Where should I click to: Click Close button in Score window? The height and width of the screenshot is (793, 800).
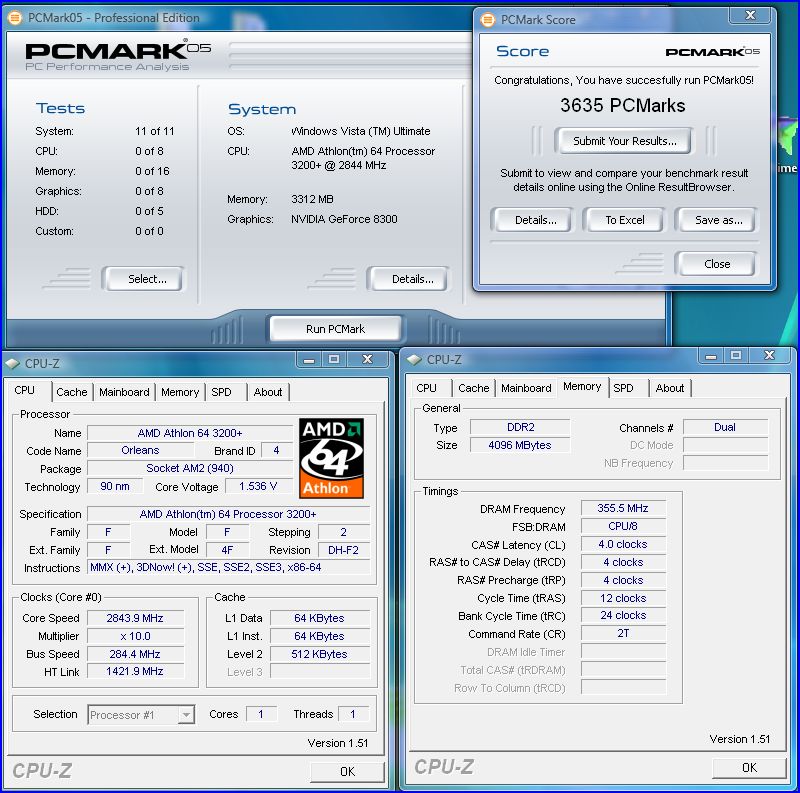coord(717,264)
